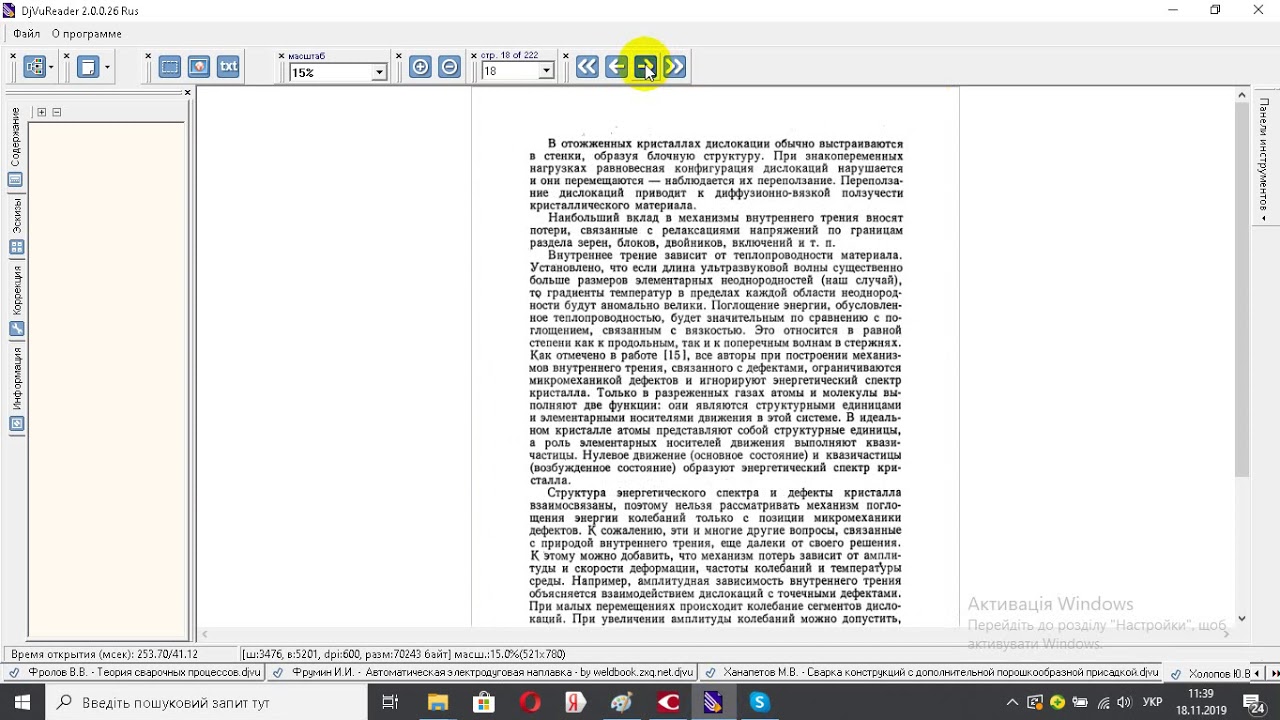Click the correction icon below Коррекция tab
Viewport: 1280px width, 720px height.
[15, 329]
